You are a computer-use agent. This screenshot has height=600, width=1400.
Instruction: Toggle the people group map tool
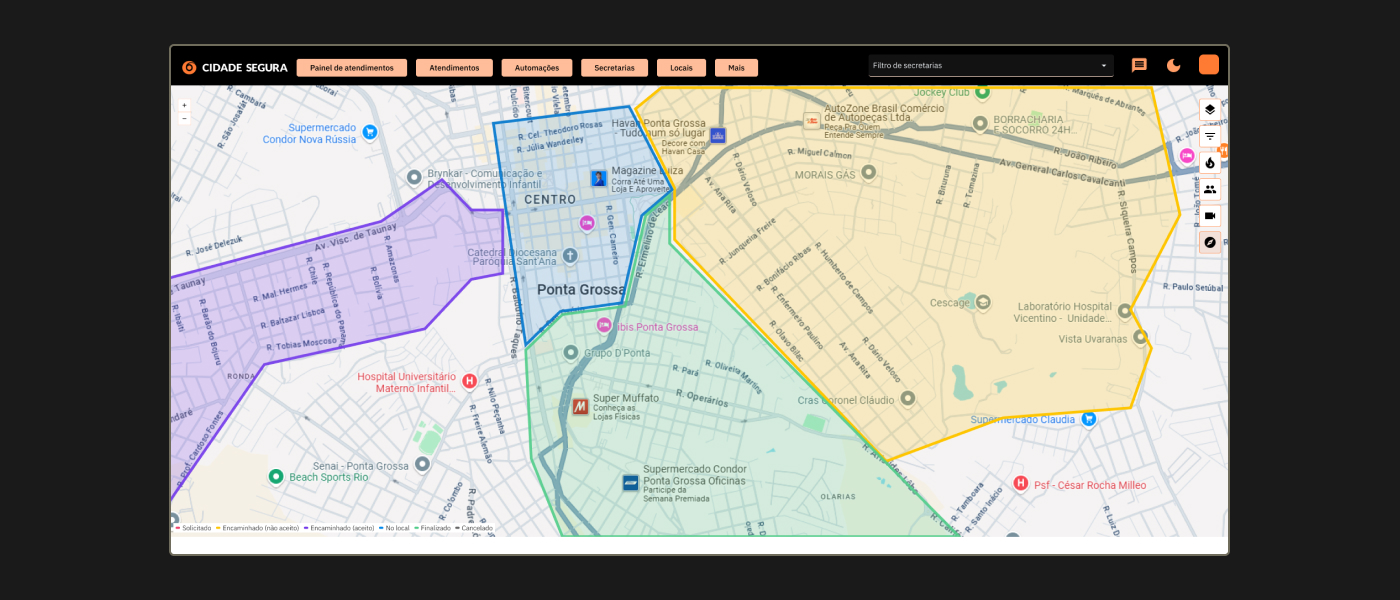pos(1210,189)
